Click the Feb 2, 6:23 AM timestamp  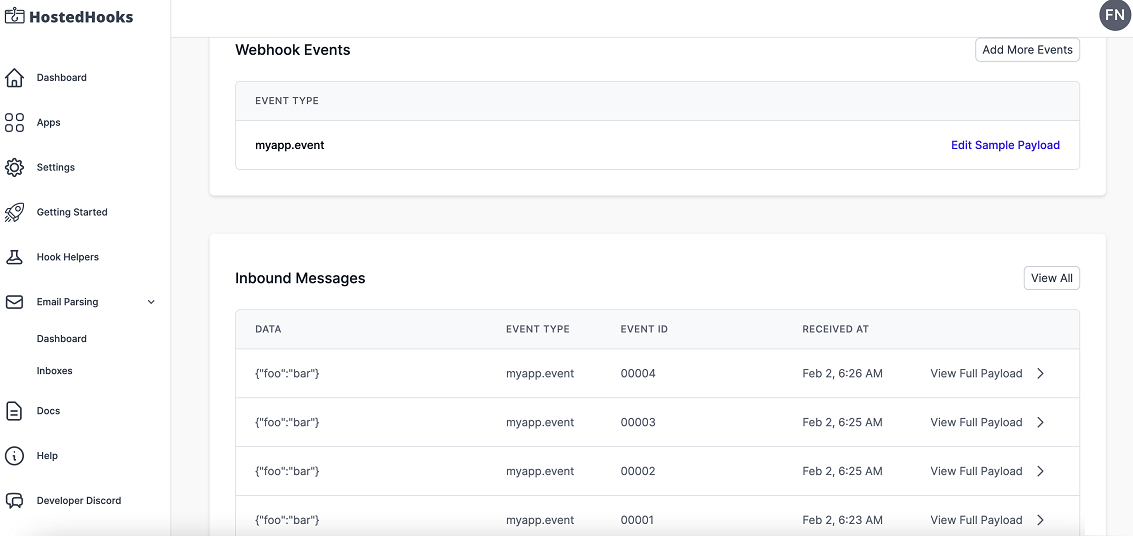843,520
